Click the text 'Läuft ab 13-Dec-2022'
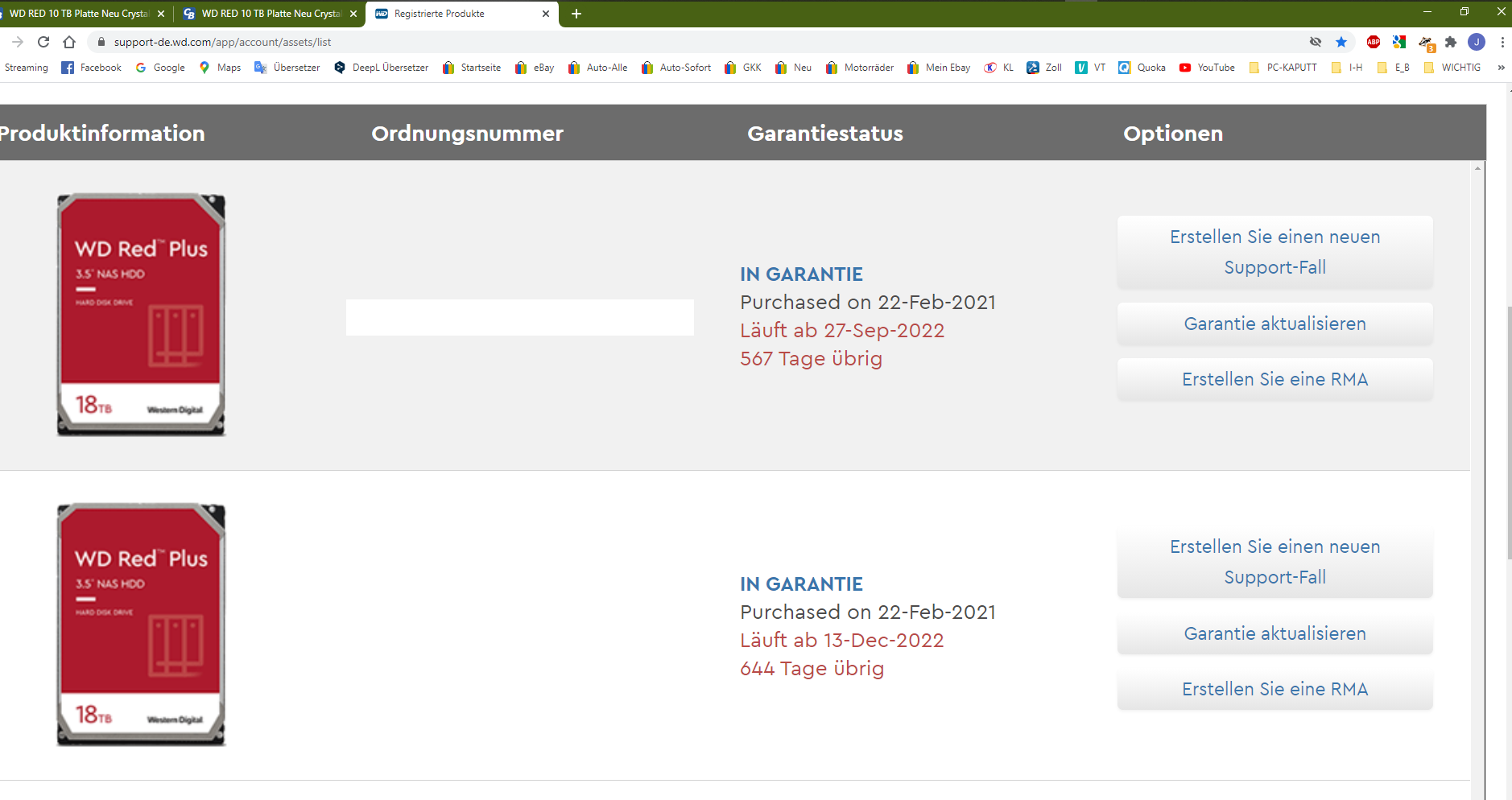 coord(842,640)
